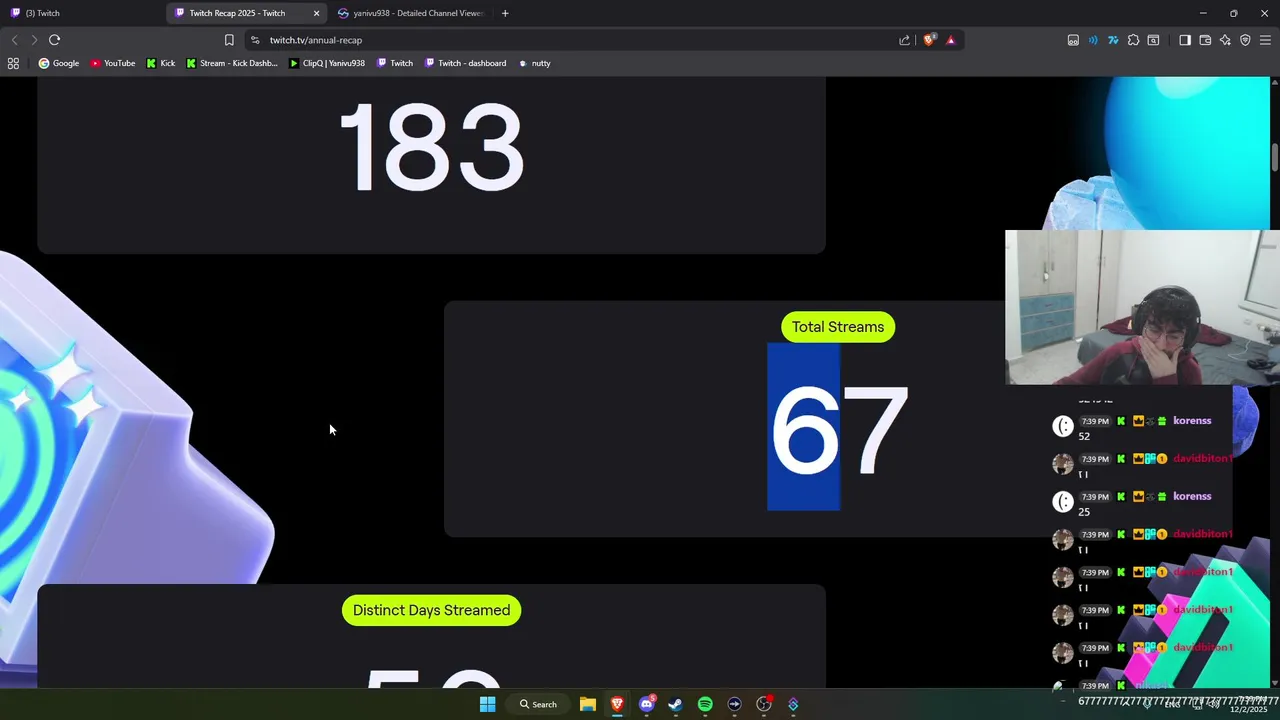Open Leo AI sparkle icon

(1225, 40)
